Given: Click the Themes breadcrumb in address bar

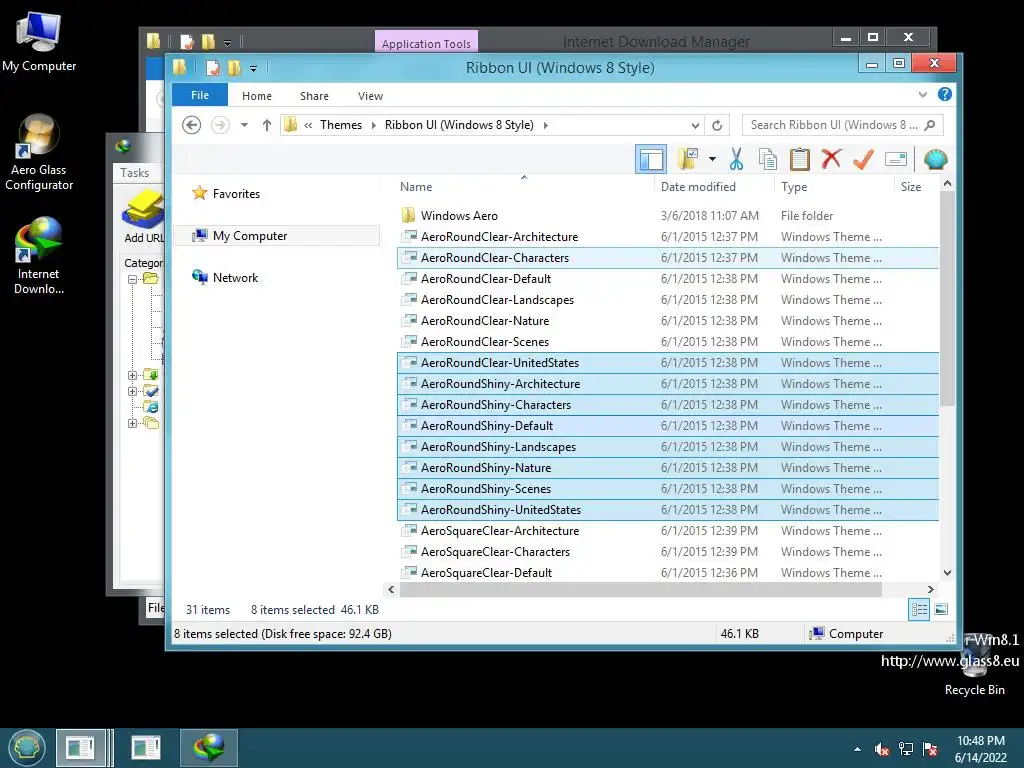Looking at the screenshot, I should pyautogui.click(x=341, y=125).
